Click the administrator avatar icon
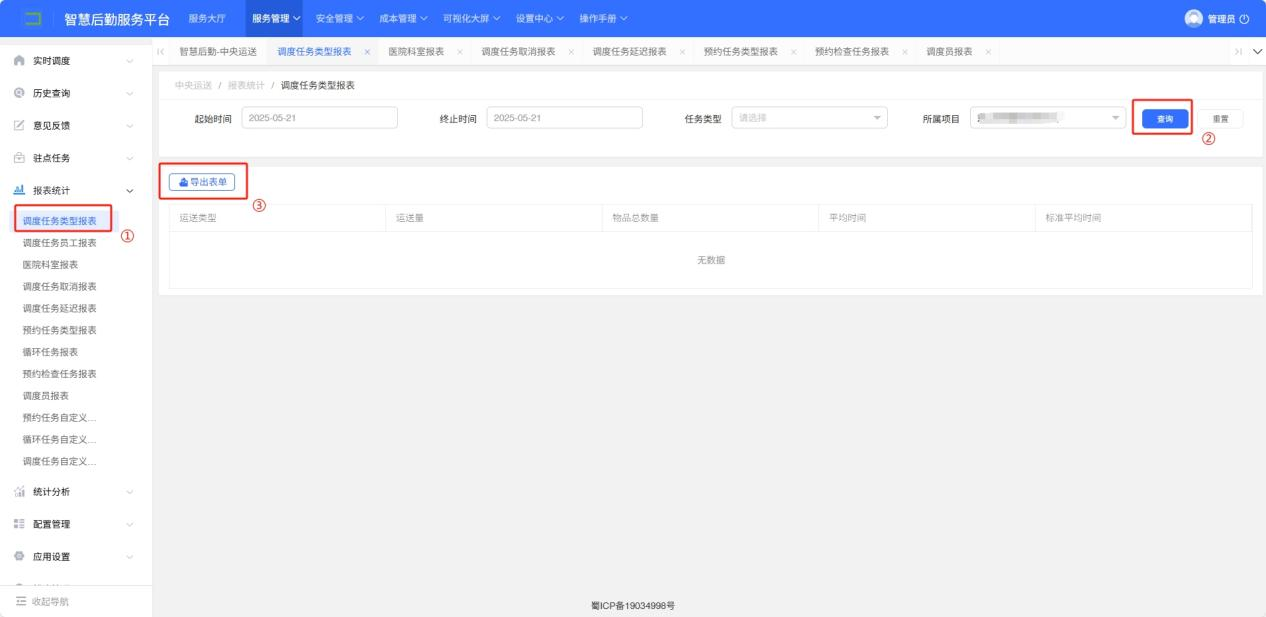The height and width of the screenshot is (617, 1266). [1193, 18]
